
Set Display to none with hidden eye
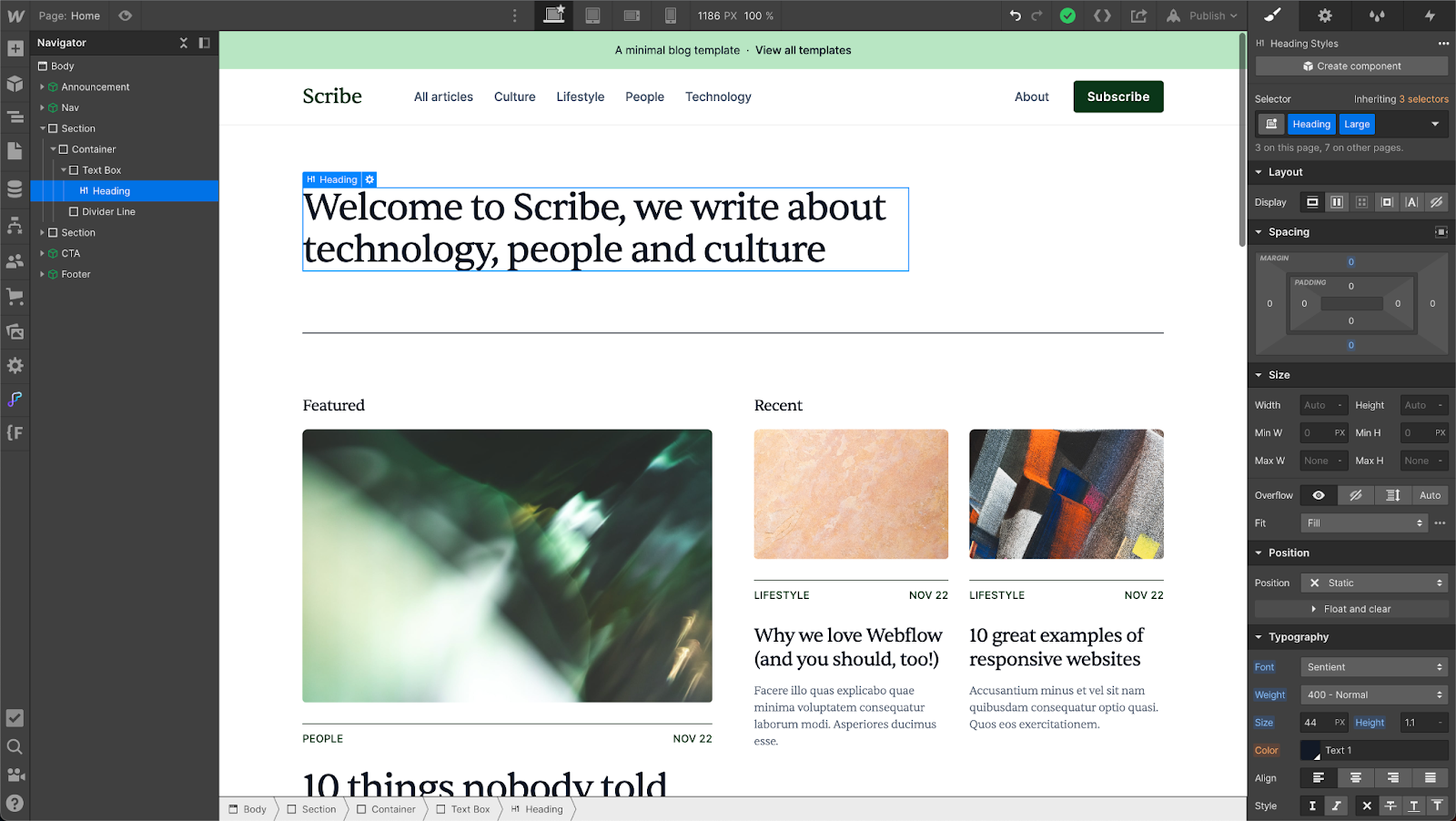(x=1437, y=201)
